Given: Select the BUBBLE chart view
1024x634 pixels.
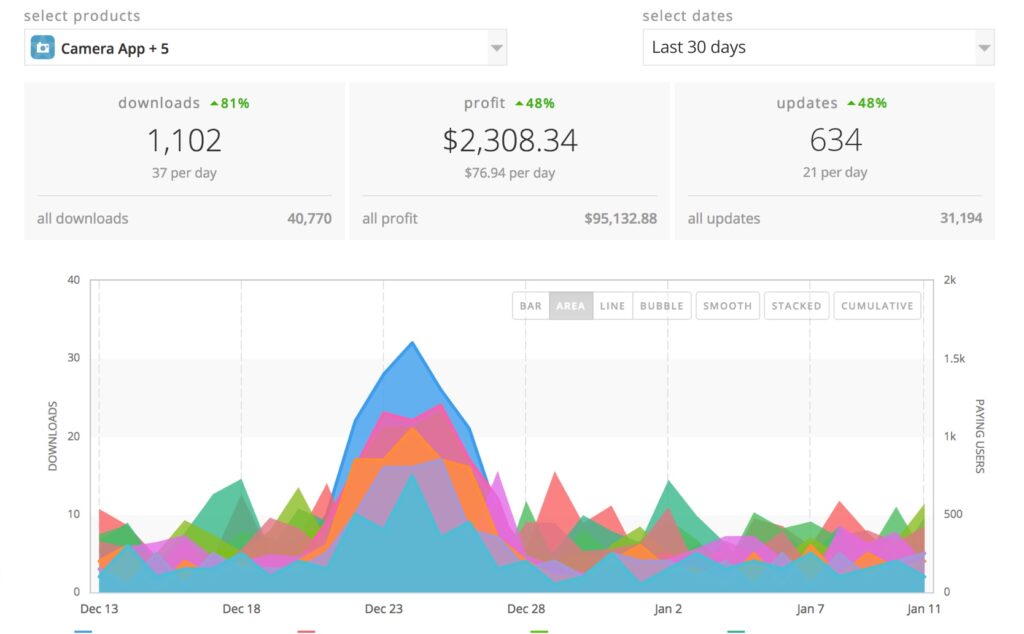Looking at the screenshot, I should click(x=661, y=306).
